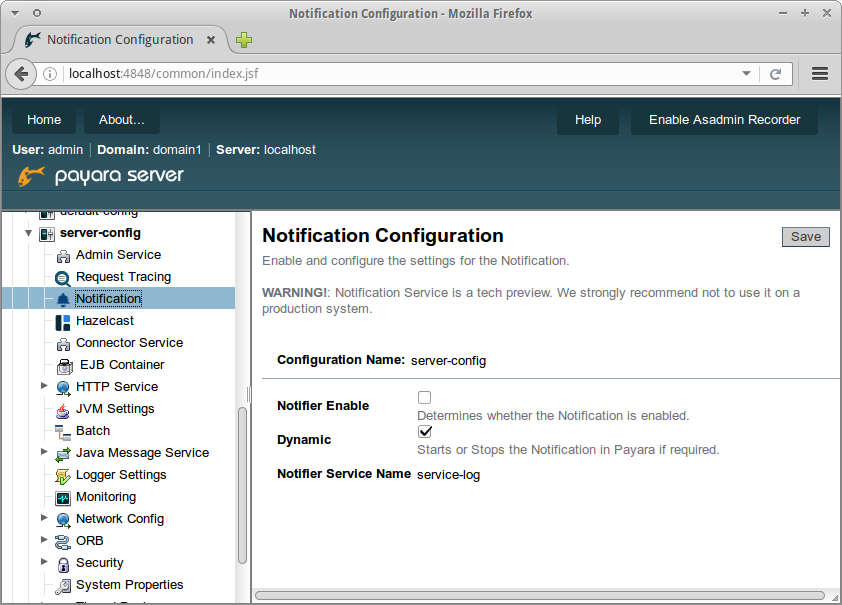Select the JVM Settings coffee cup icon
Viewport: 842px width, 605px height.
click(x=62, y=408)
